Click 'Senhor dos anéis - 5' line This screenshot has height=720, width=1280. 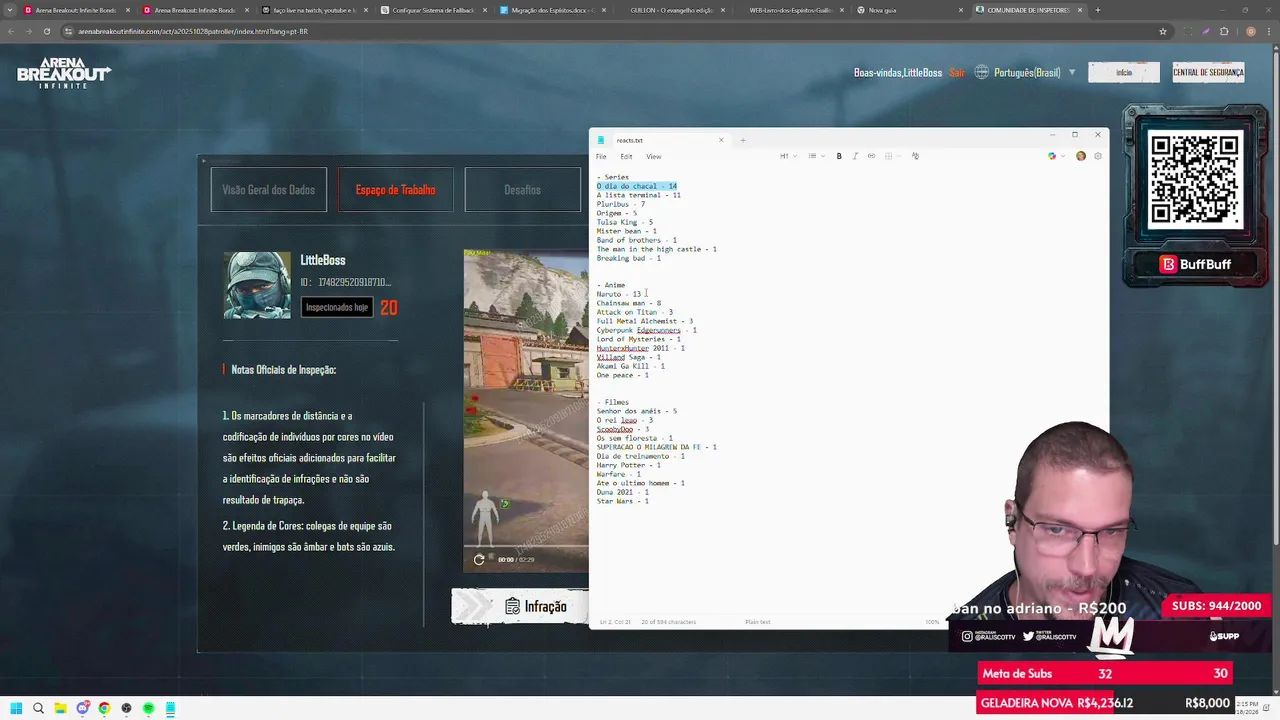[637, 411]
